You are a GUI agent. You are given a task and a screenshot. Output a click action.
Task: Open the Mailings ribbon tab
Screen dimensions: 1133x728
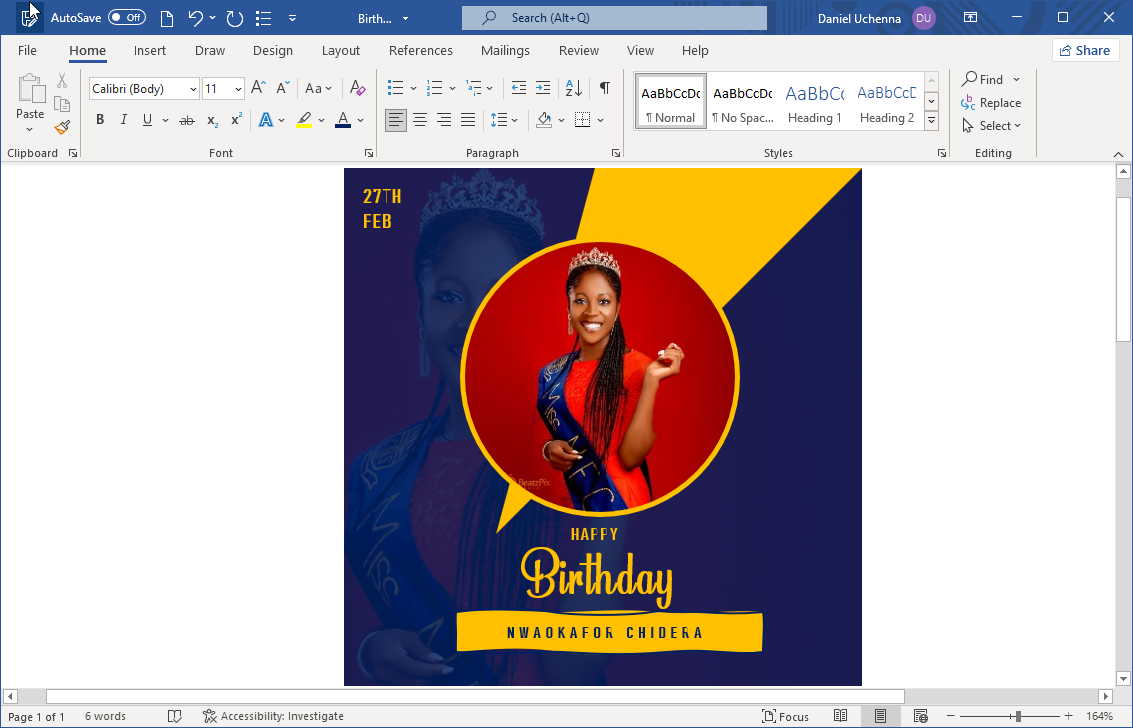coord(505,50)
